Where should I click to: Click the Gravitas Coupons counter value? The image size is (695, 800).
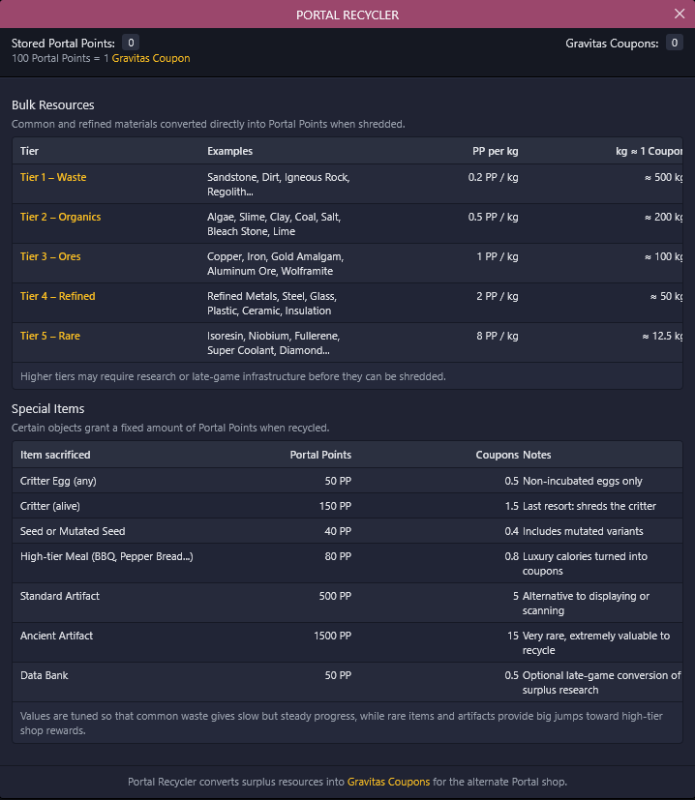tap(675, 43)
